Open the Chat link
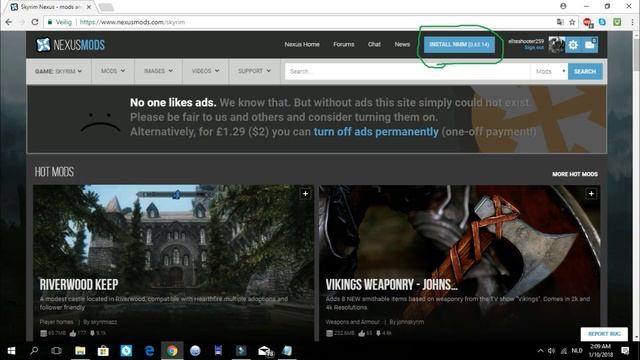The image size is (640, 360). (374, 44)
